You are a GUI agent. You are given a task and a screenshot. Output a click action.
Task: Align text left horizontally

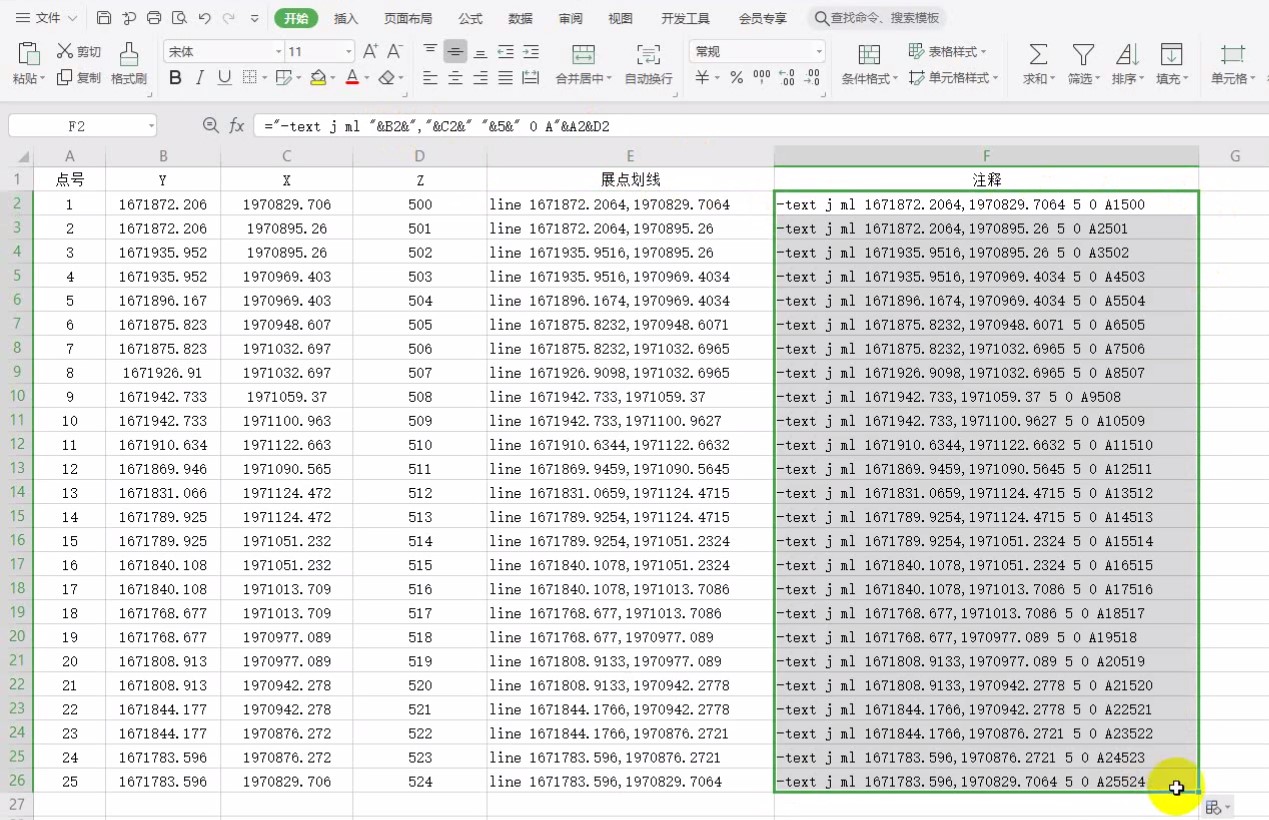[x=430, y=77]
